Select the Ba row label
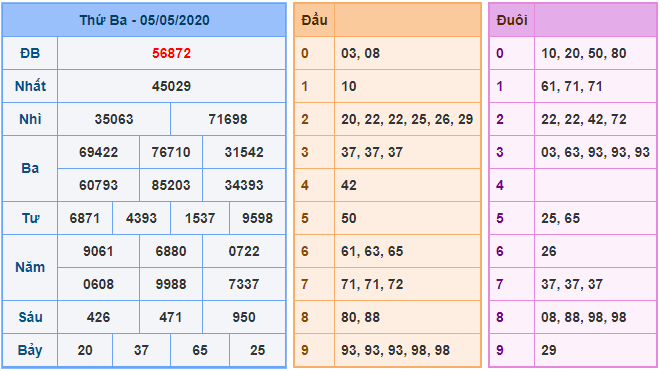 point(30,168)
